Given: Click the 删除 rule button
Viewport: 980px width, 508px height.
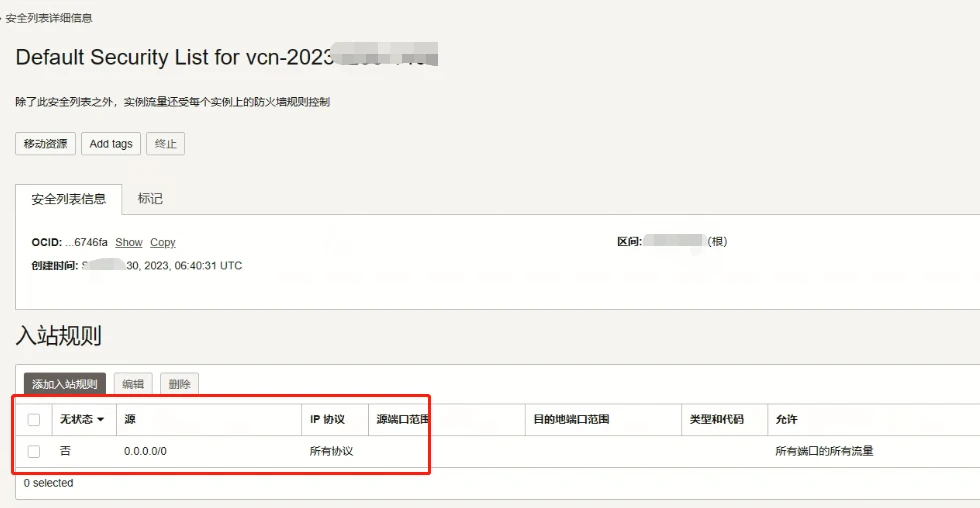Looking at the screenshot, I should 179,384.
